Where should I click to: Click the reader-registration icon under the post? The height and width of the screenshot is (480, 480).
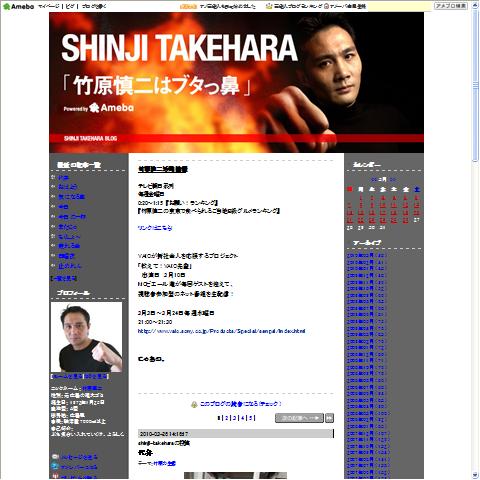coord(194,404)
